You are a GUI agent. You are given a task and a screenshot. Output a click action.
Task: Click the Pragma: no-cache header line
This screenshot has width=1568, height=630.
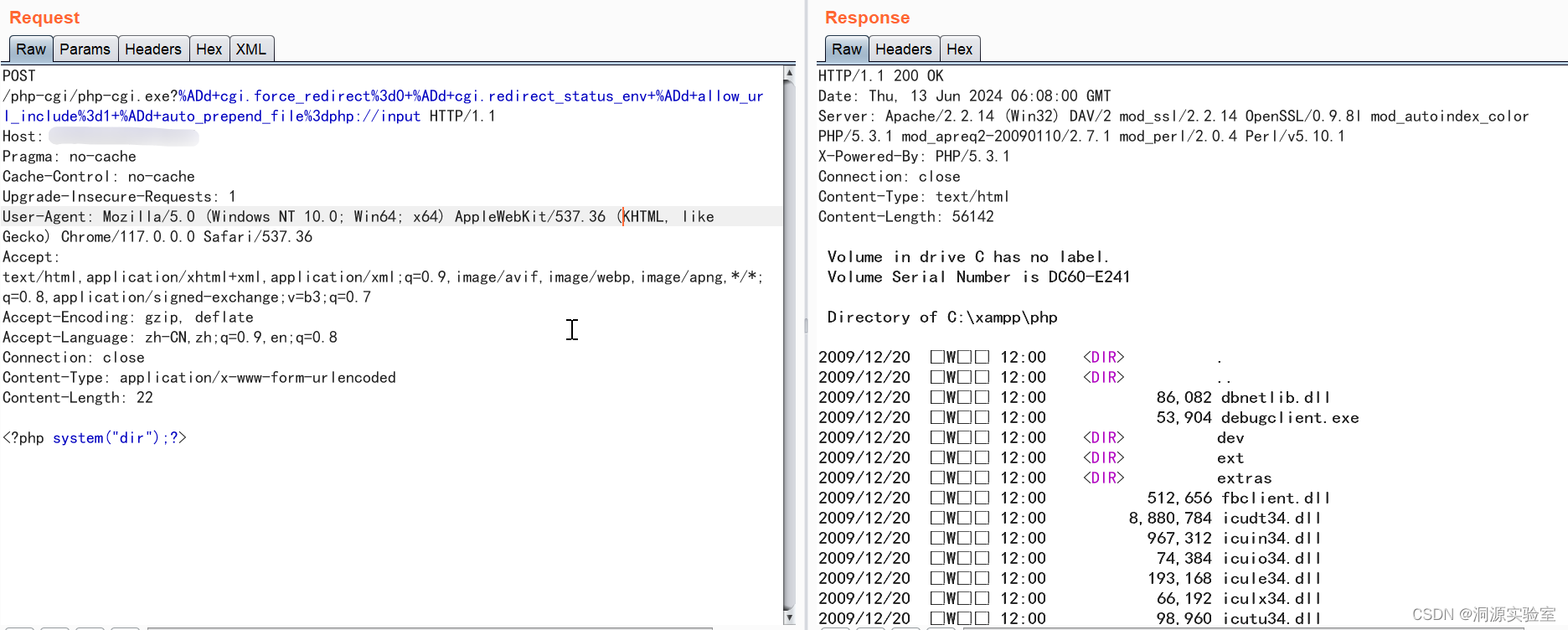[70, 157]
